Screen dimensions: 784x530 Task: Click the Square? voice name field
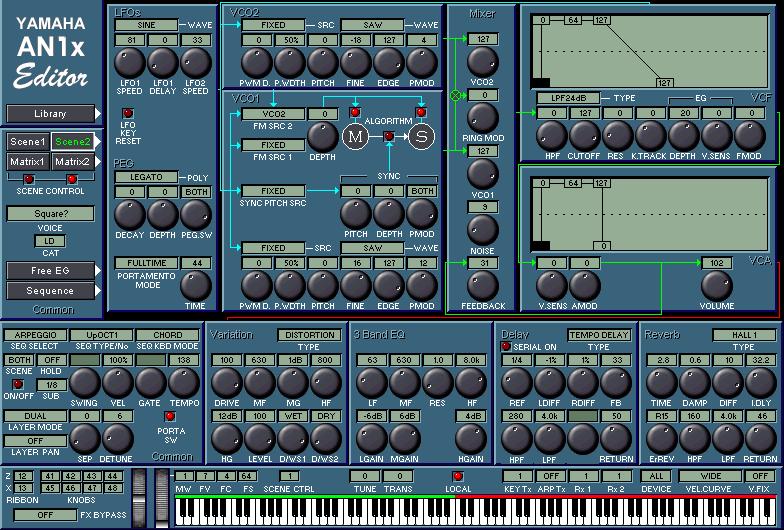(50, 214)
